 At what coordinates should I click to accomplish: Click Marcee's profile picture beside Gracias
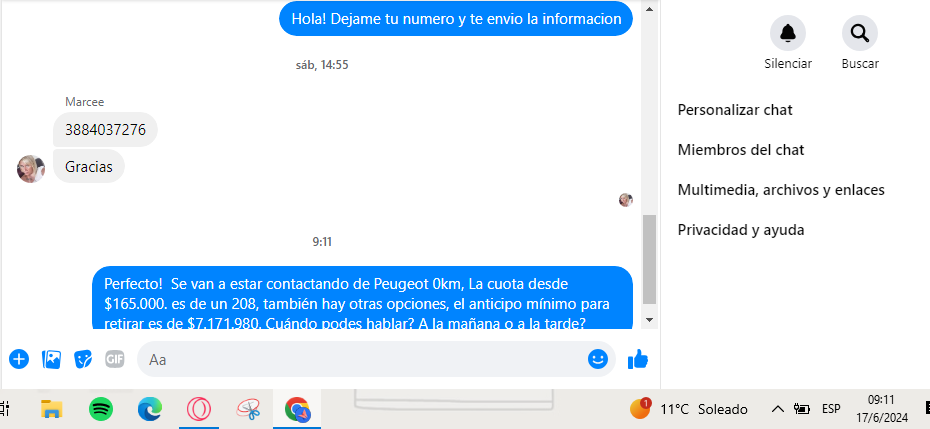(x=31, y=168)
